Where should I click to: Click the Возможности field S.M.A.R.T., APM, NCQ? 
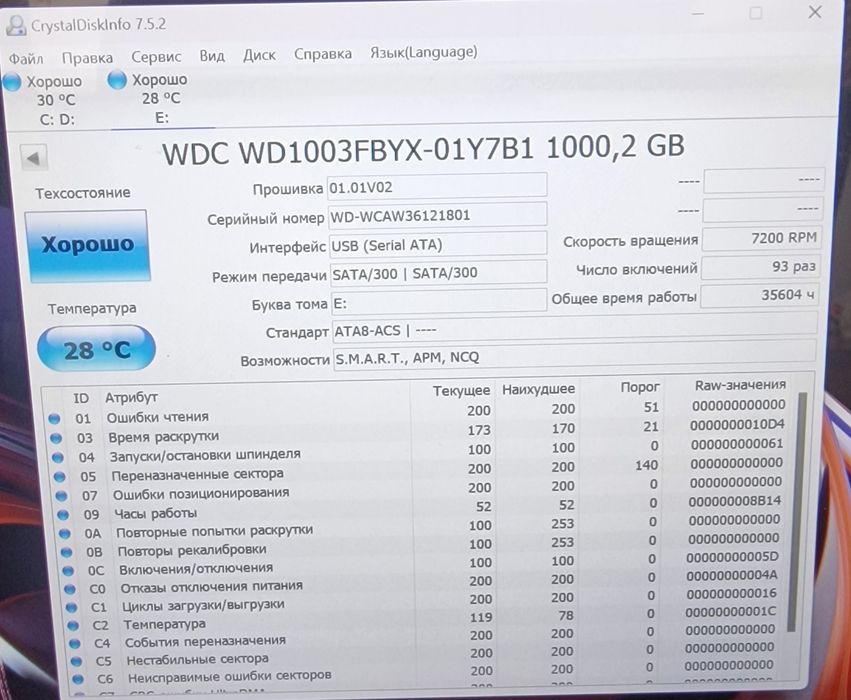pyautogui.click(x=574, y=354)
